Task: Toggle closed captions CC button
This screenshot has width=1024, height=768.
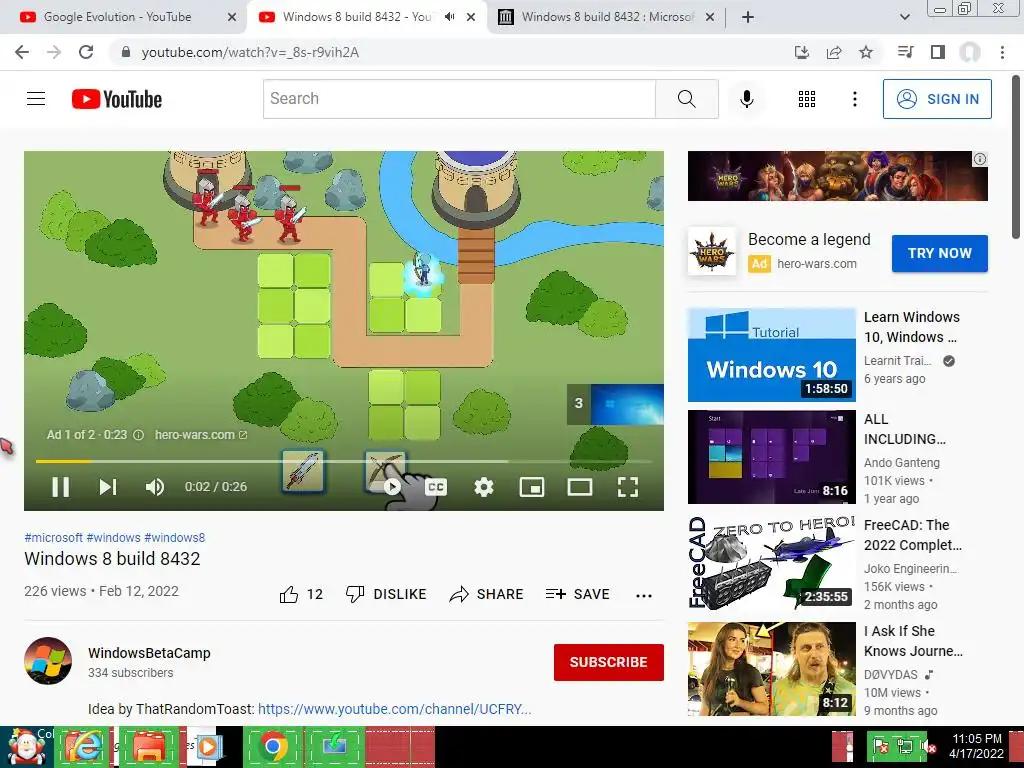Action: [436, 487]
